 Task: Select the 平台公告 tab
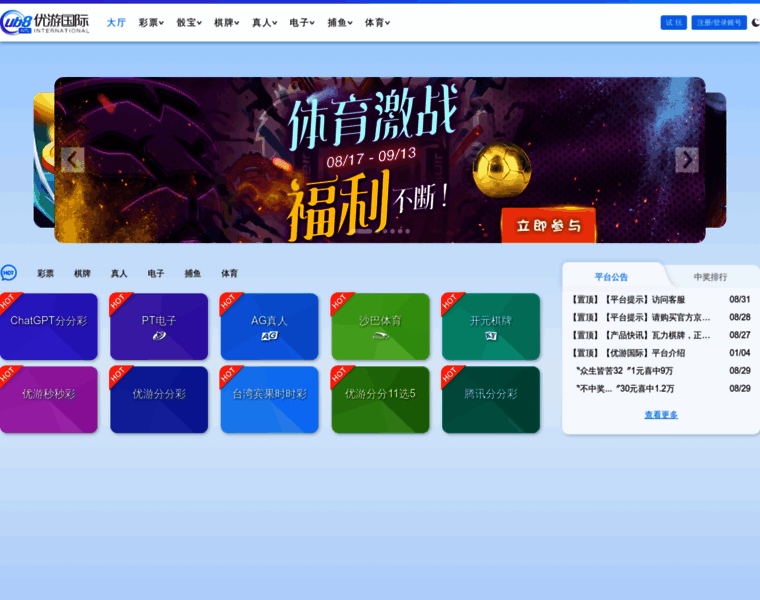click(x=611, y=277)
